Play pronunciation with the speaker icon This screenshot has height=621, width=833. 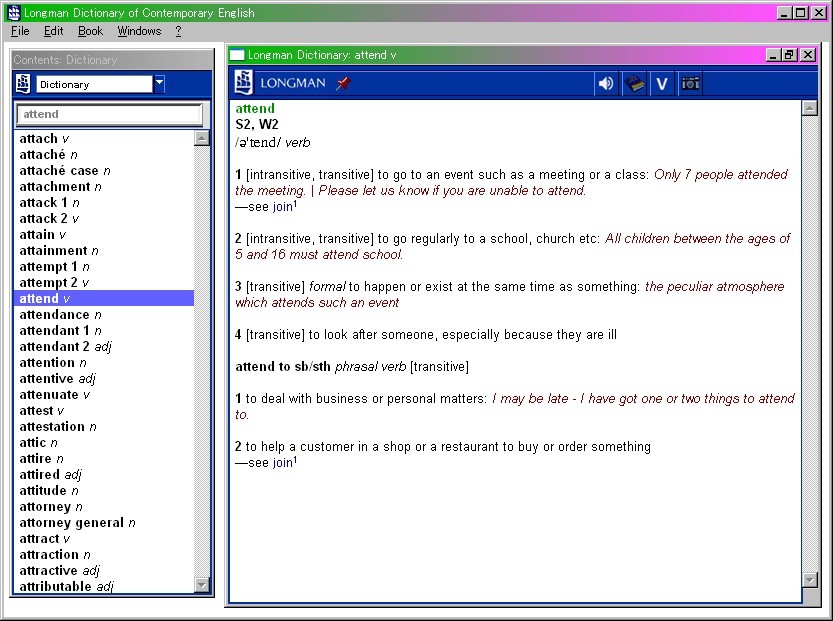click(606, 83)
